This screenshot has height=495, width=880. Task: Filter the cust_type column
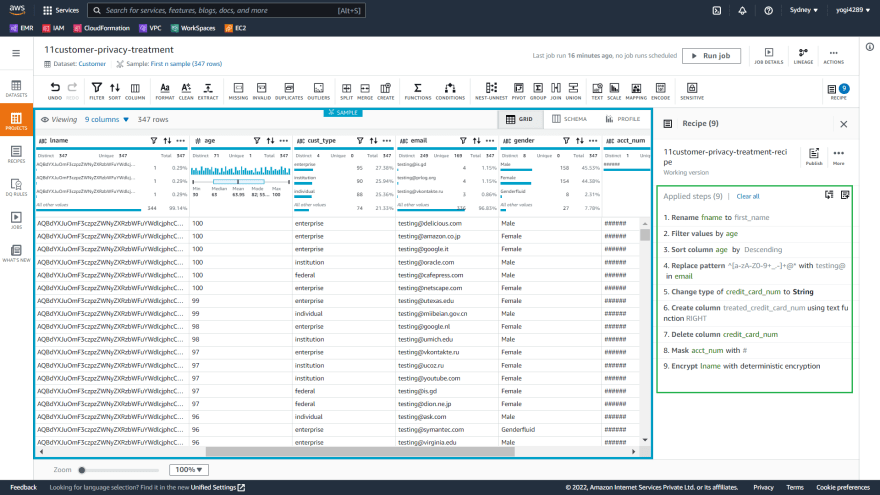click(x=360, y=141)
